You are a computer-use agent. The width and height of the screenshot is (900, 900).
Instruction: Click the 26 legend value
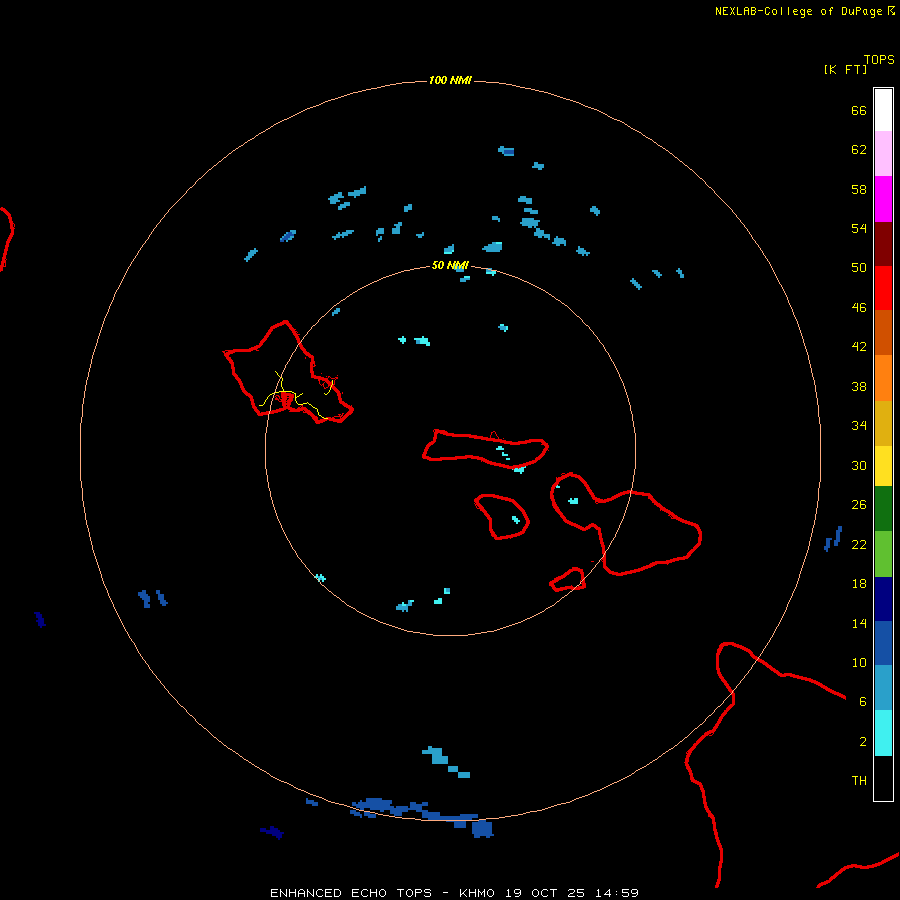859,505
